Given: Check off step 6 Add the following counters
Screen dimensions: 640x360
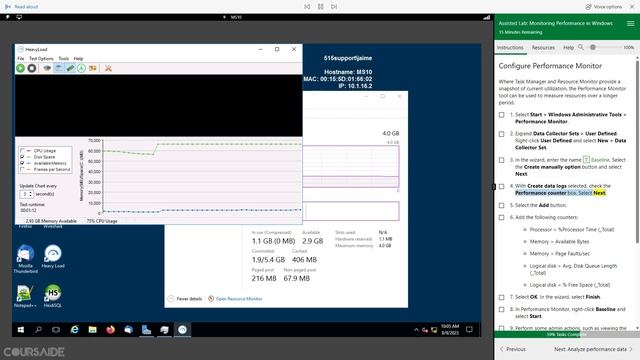Looking at the screenshot, I should point(502,218).
